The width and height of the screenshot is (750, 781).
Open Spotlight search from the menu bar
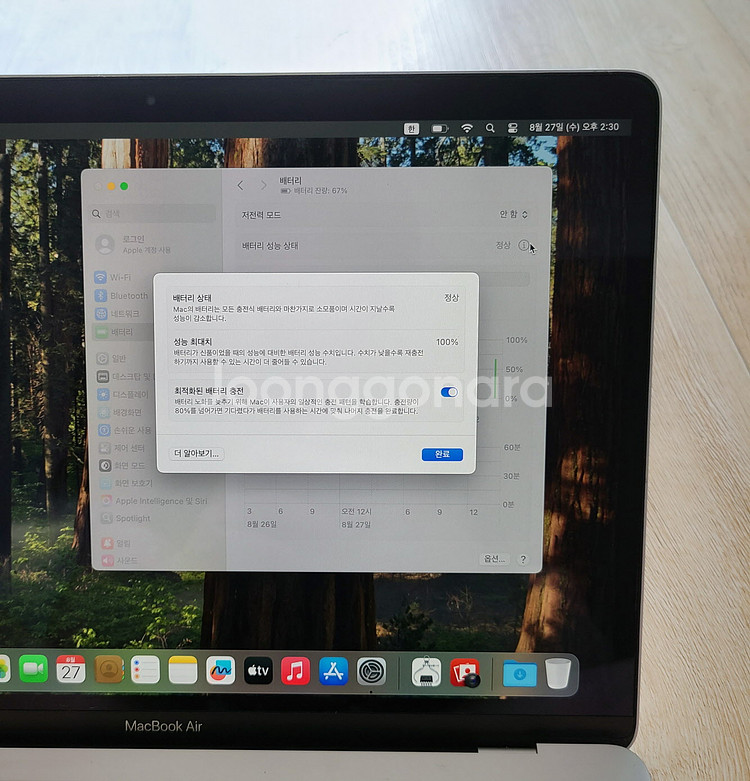tap(490, 128)
